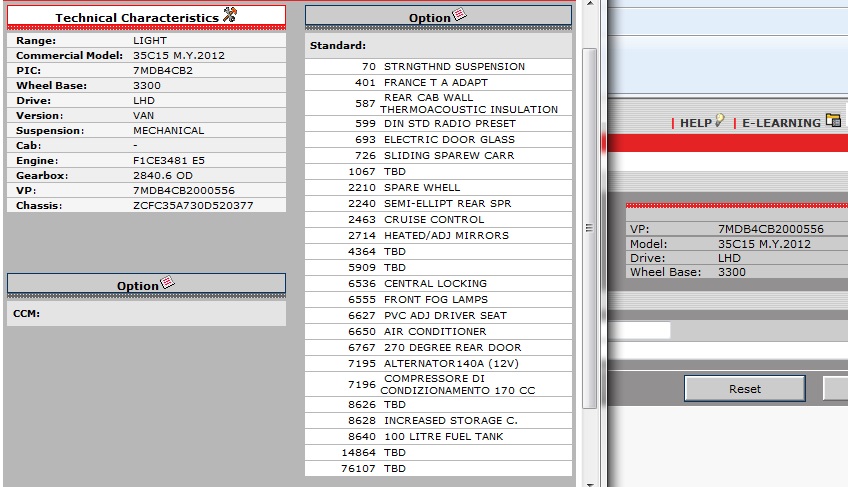
Task: Click the PIC value 7MDB4CB2
Action: (163, 70)
